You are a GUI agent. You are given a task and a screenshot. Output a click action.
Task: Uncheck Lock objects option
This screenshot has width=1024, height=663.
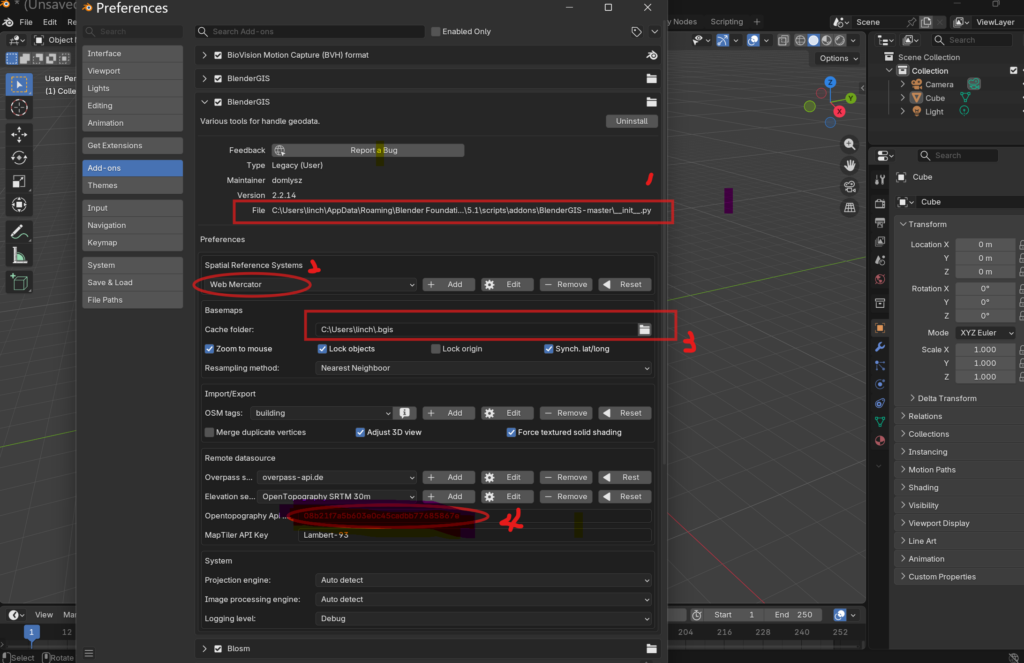click(322, 349)
